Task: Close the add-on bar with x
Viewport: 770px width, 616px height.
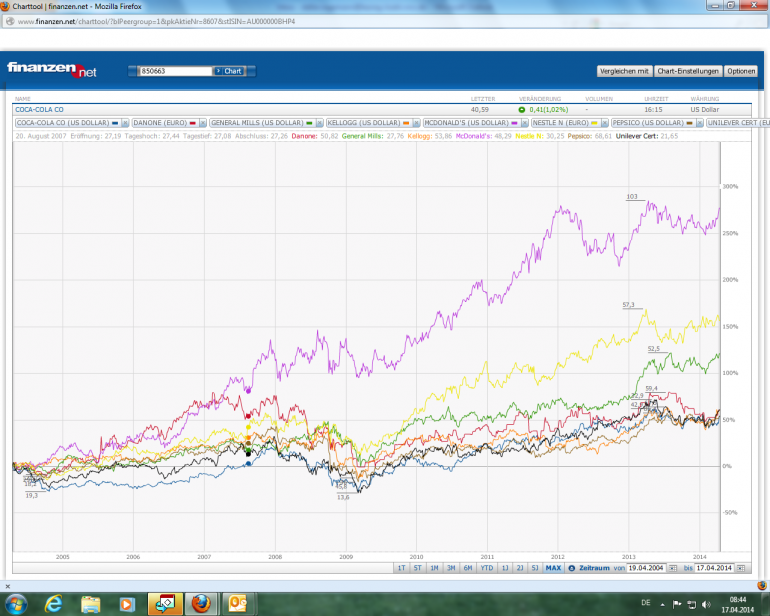Action: (7, 586)
